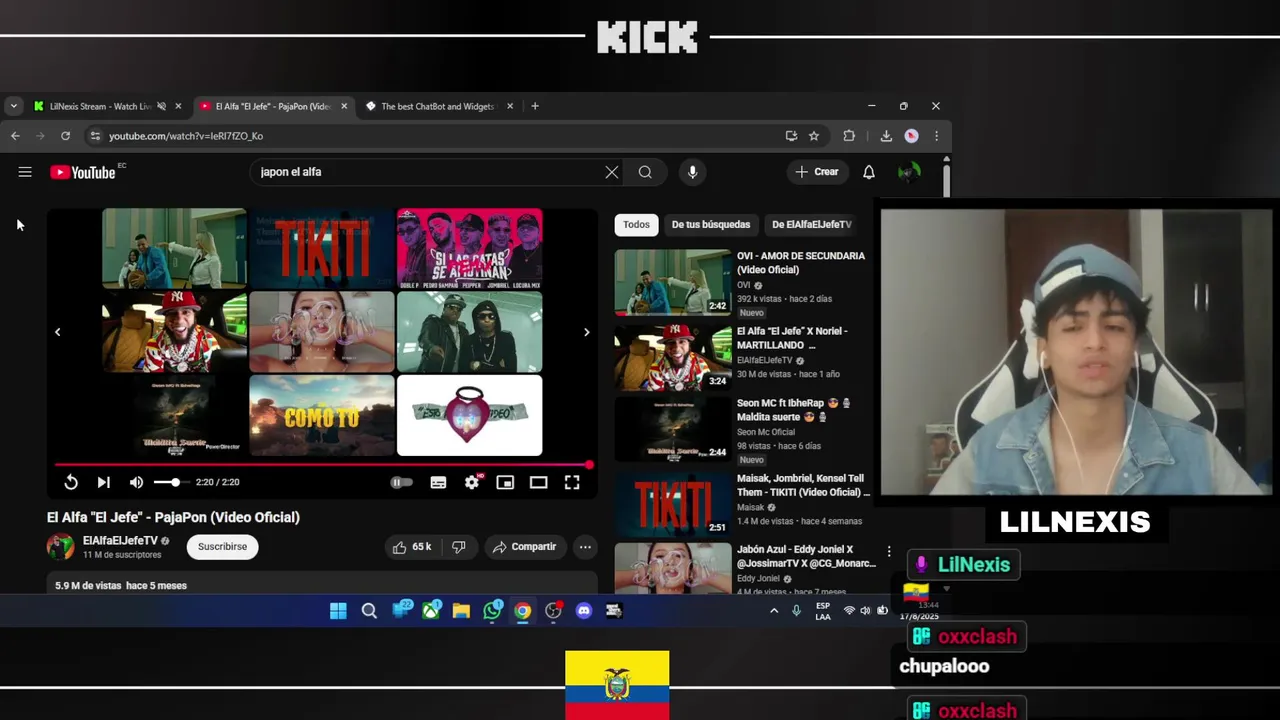
Task: Reload the page in Chrome
Action: tap(65, 136)
